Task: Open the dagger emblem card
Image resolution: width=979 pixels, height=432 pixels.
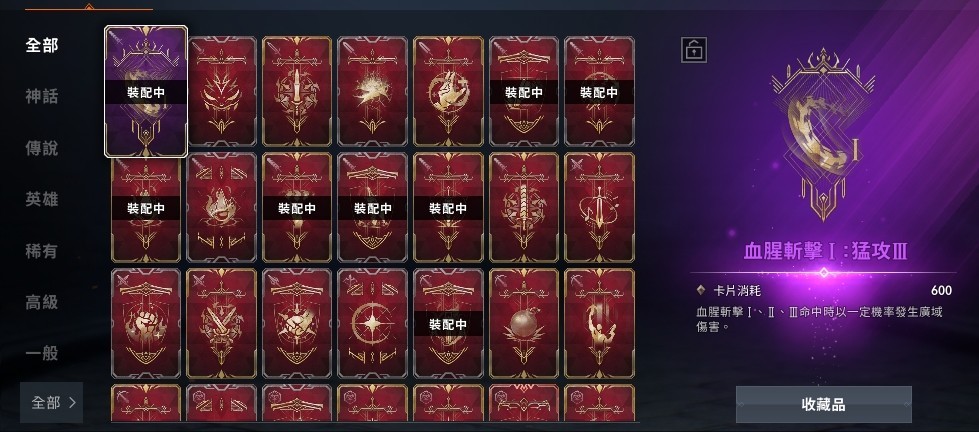Action: (297, 91)
